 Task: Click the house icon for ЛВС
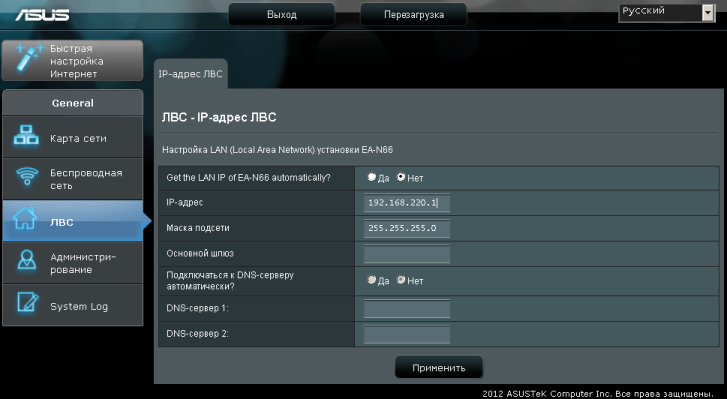(25, 218)
